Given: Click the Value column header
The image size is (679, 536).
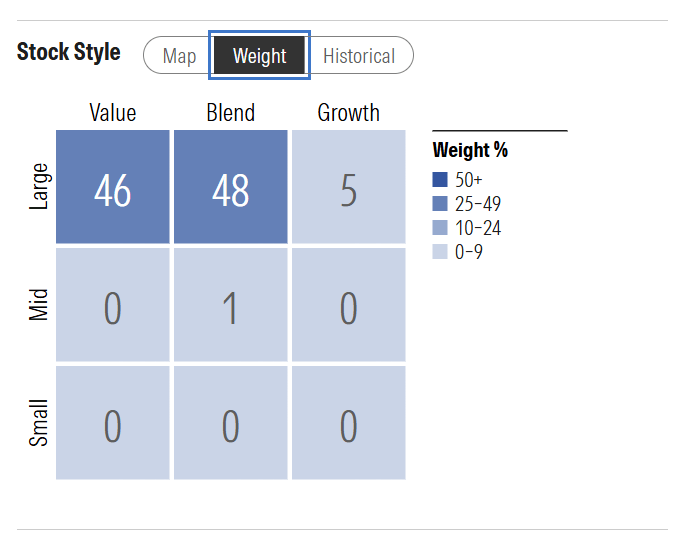Looking at the screenshot, I should pyautogui.click(x=113, y=112).
